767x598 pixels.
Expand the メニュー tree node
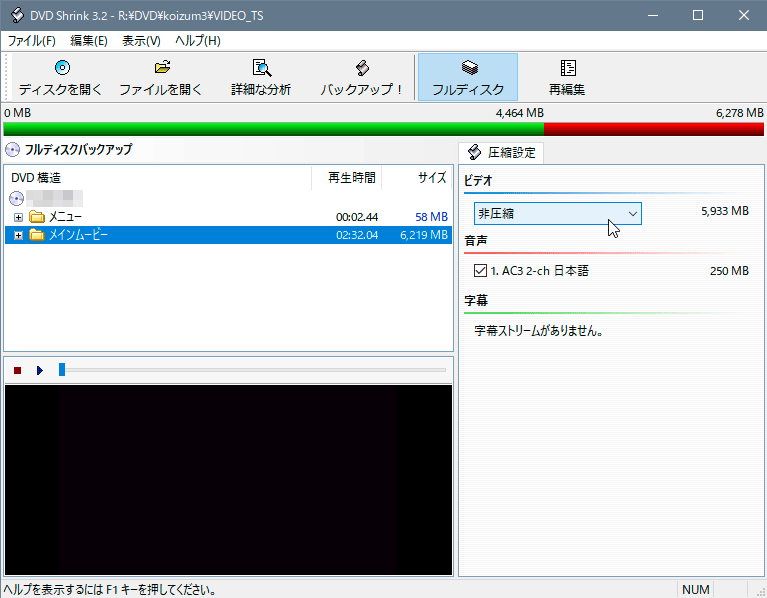[18, 217]
